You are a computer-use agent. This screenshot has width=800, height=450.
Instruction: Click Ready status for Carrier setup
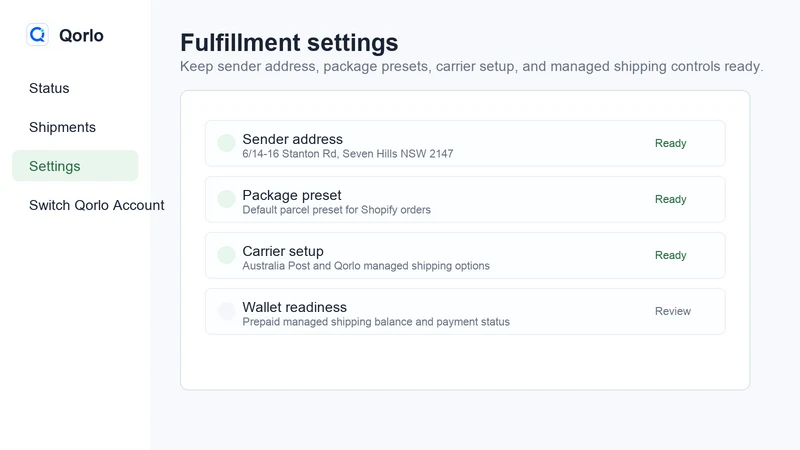(670, 255)
